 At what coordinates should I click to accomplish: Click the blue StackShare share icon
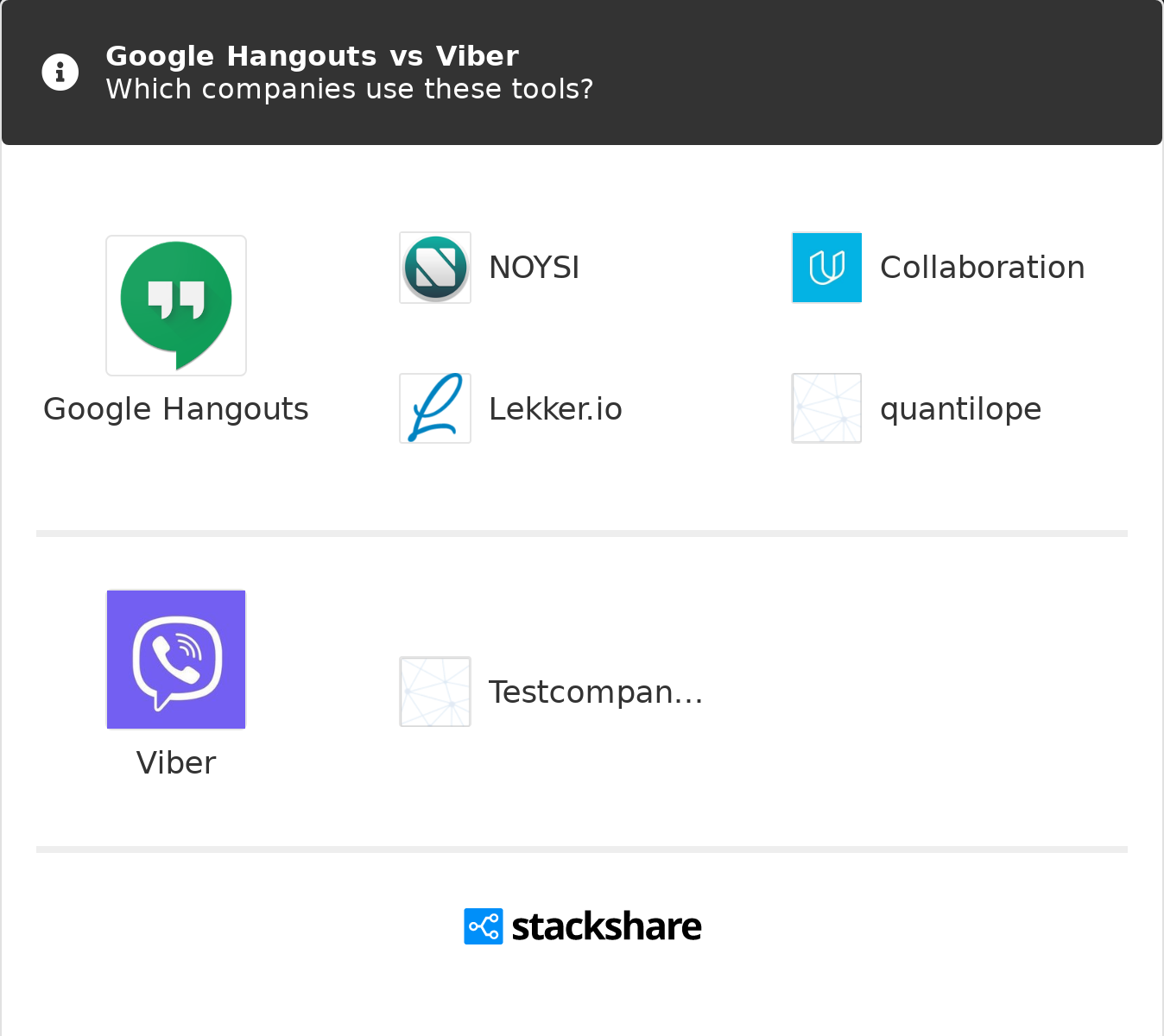(x=484, y=926)
